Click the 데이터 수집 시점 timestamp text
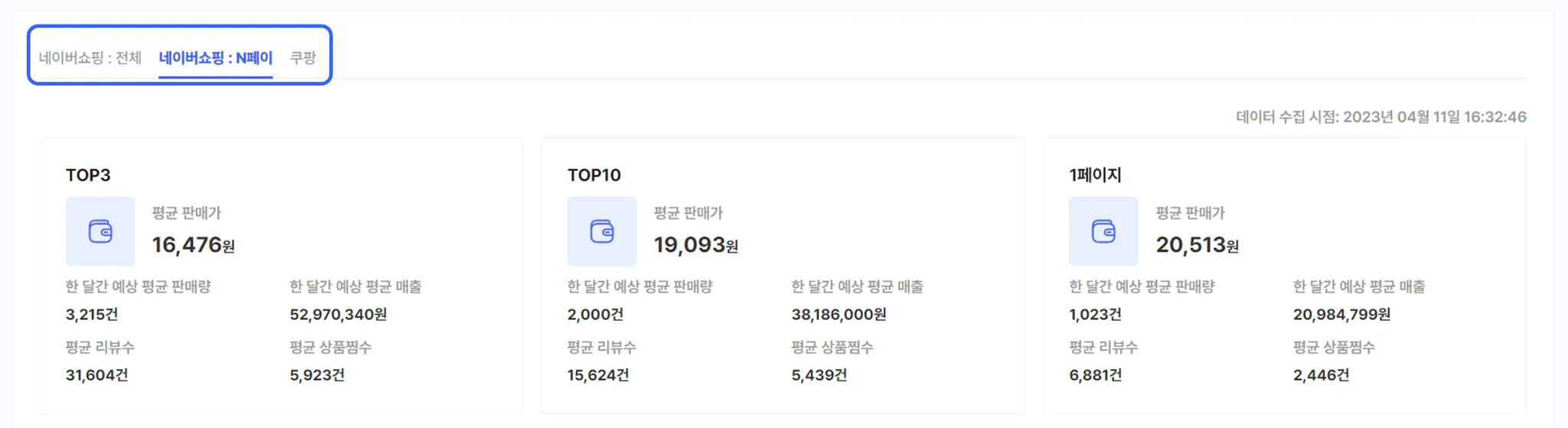The width and height of the screenshot is (1568, 428). point(1380,117)
